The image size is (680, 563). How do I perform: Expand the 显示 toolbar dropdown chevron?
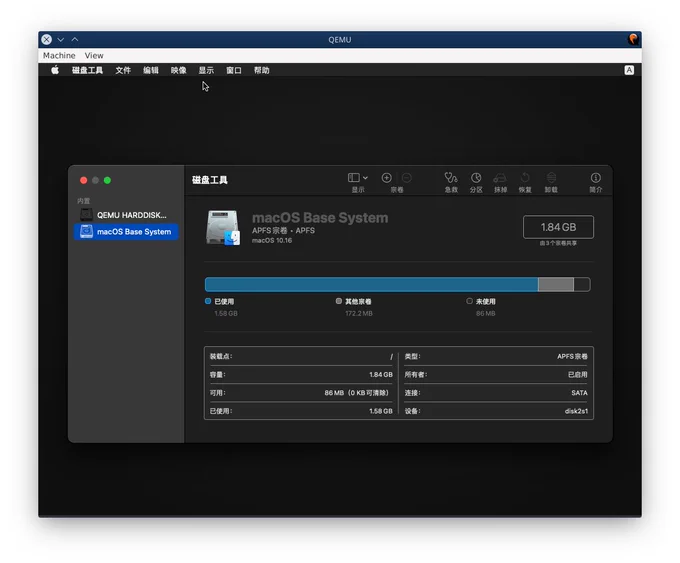point(365,178)
